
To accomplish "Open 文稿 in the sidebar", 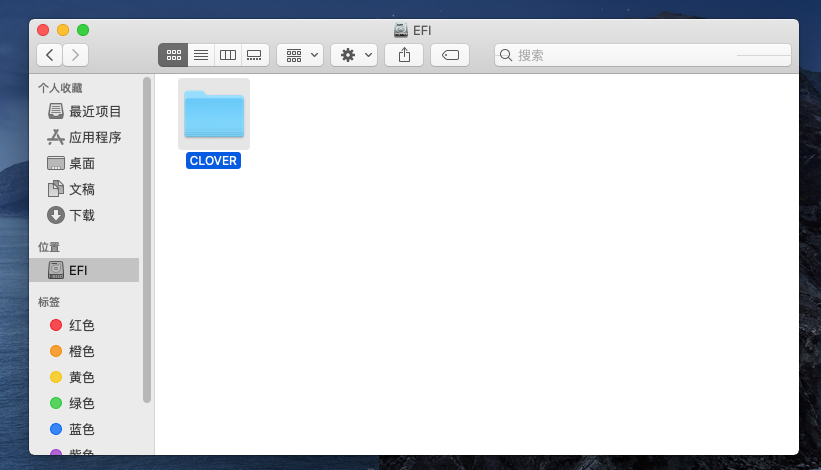I will click(85, 189).
